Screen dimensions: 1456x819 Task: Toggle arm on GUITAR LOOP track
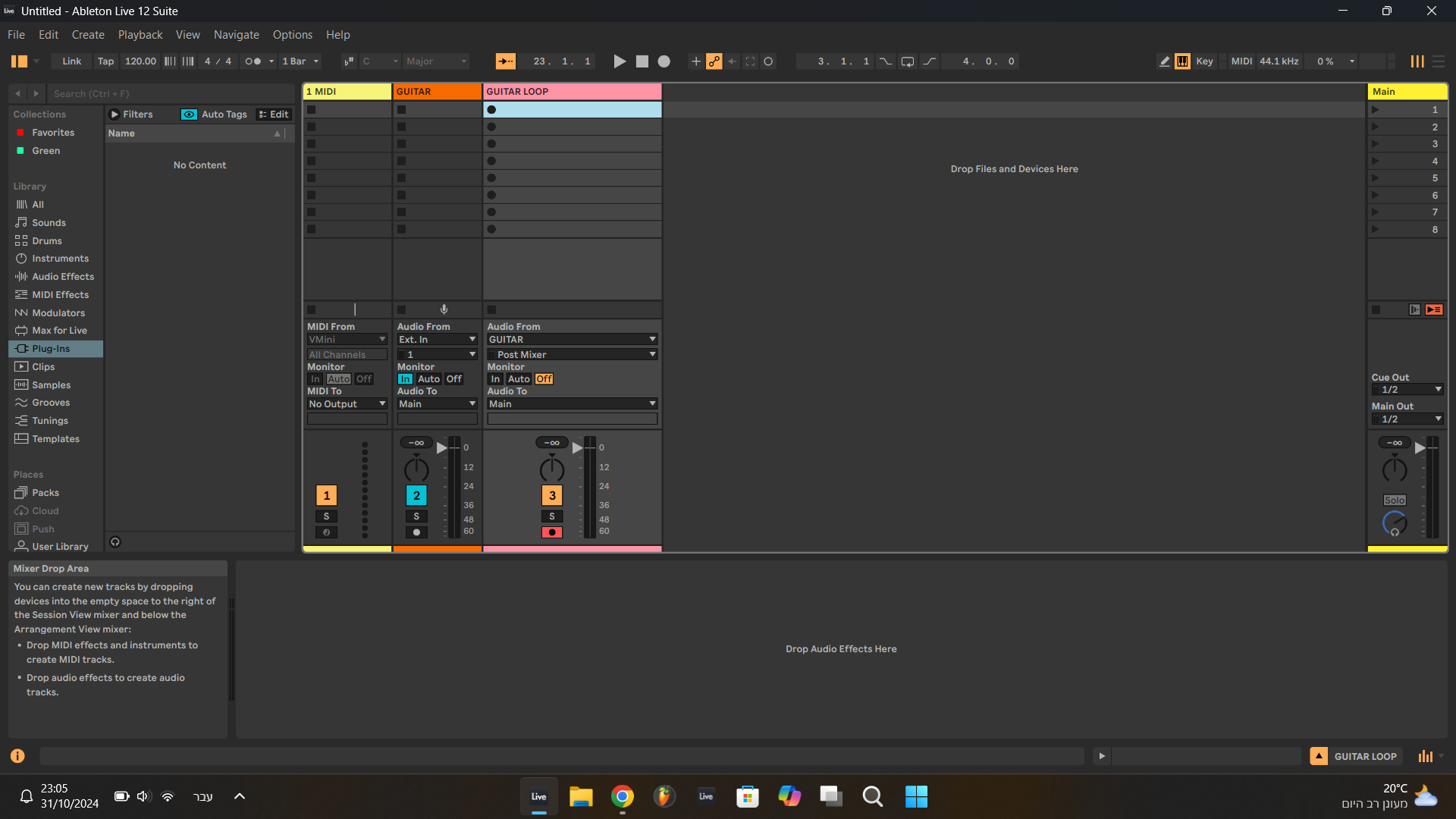click(x=552, y=532)
